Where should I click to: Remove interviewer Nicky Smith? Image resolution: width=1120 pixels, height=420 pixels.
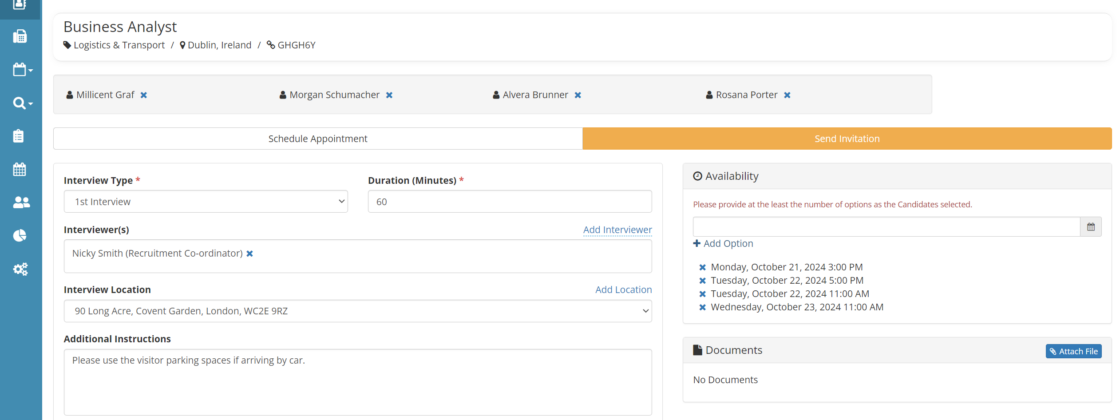pyautogui.click(x=250, y=254)
